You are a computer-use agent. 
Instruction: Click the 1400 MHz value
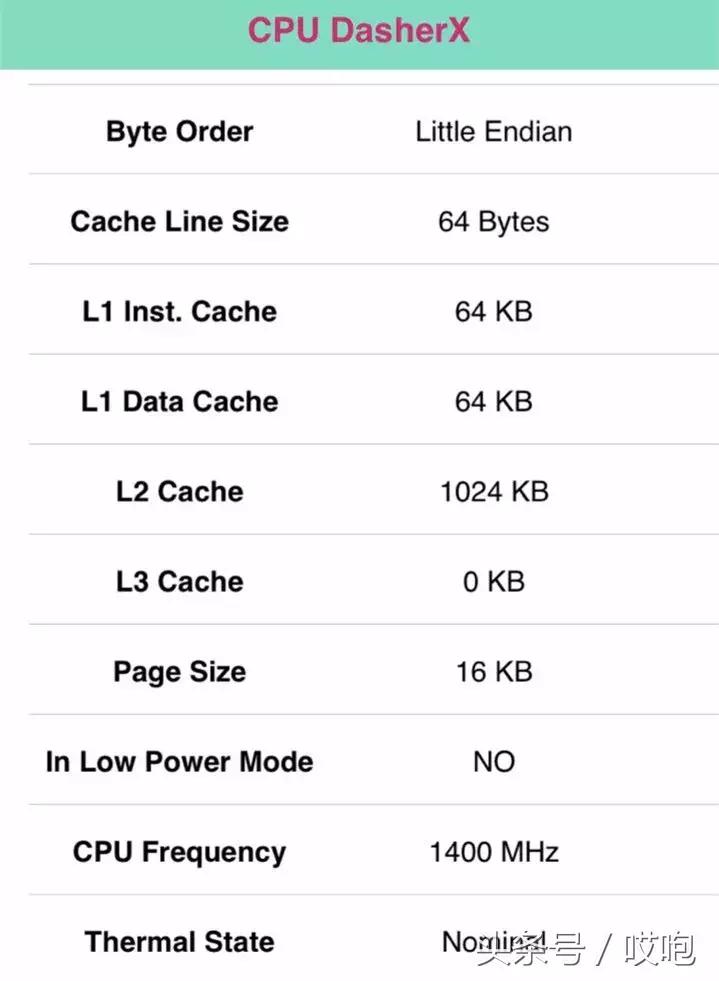(494, 852)
